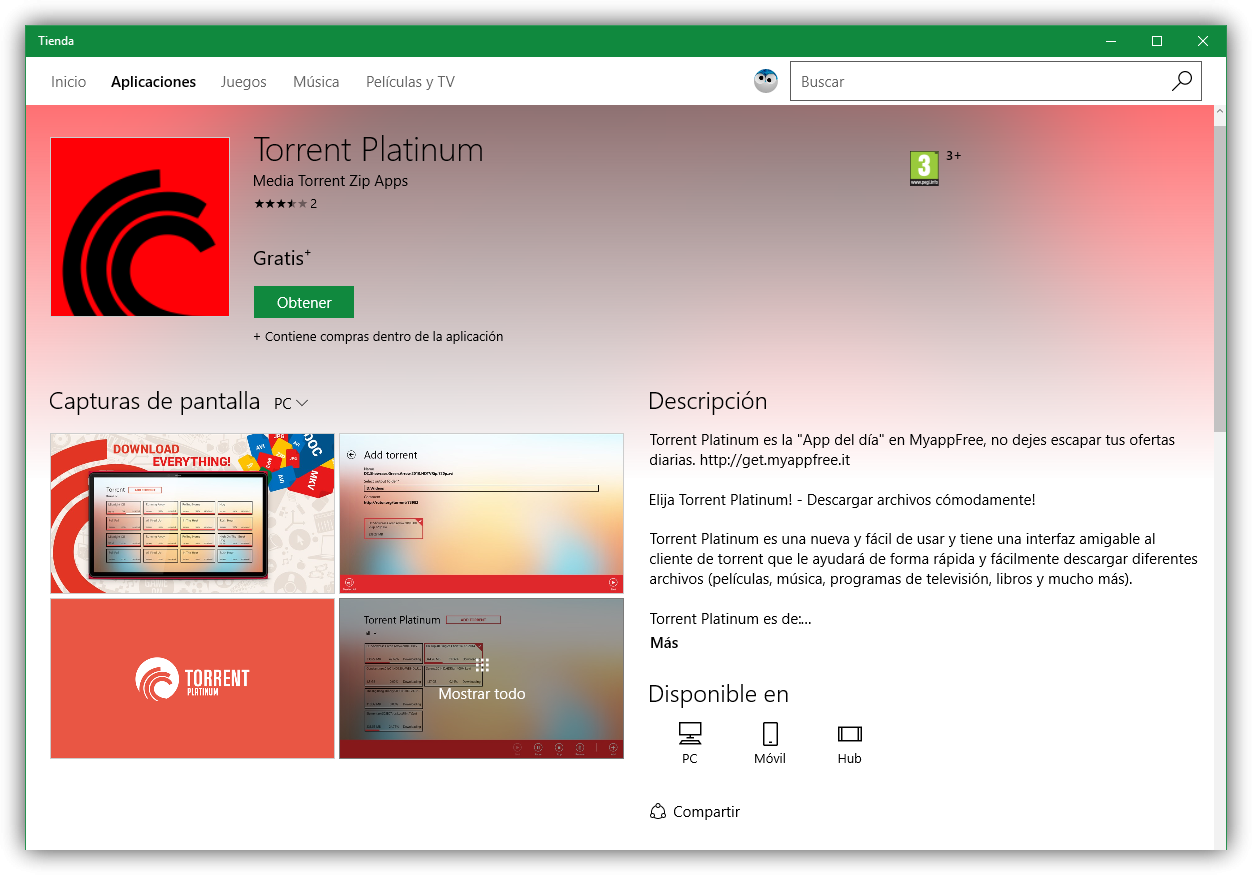1252x875 pixels.
Task: Click the Compartir share icon
Action: pyautogui.click(x=657, y=812)
